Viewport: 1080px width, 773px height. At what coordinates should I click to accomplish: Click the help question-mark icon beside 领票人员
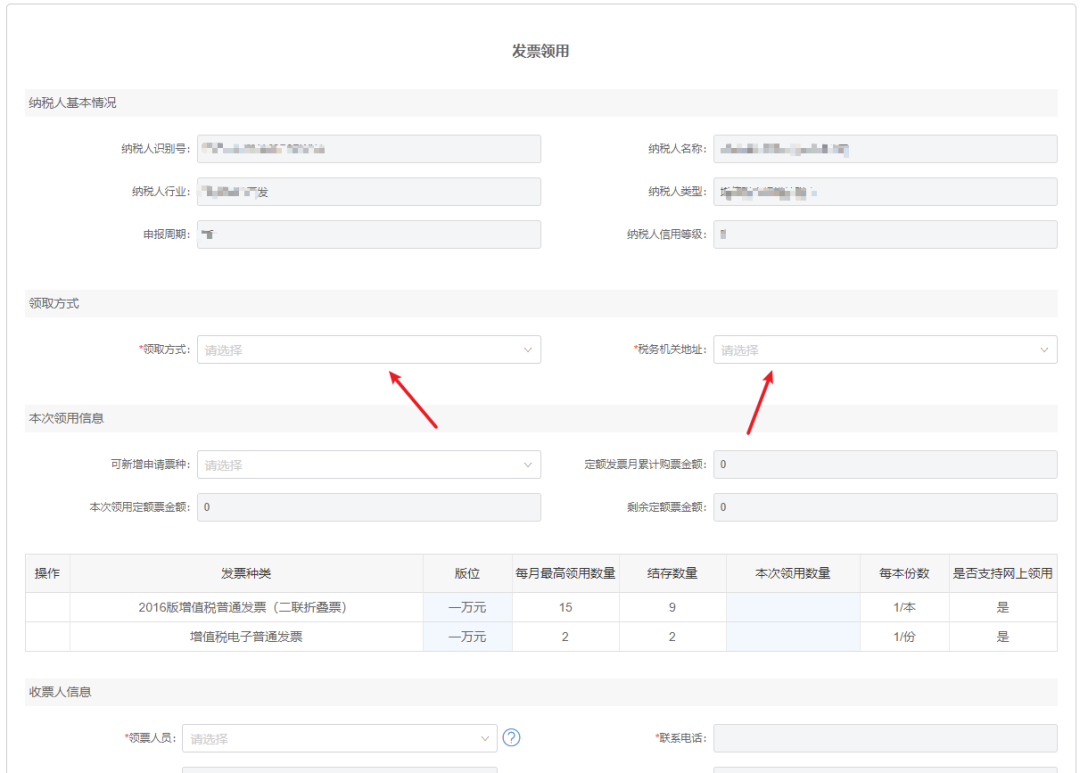coord(512,738)
